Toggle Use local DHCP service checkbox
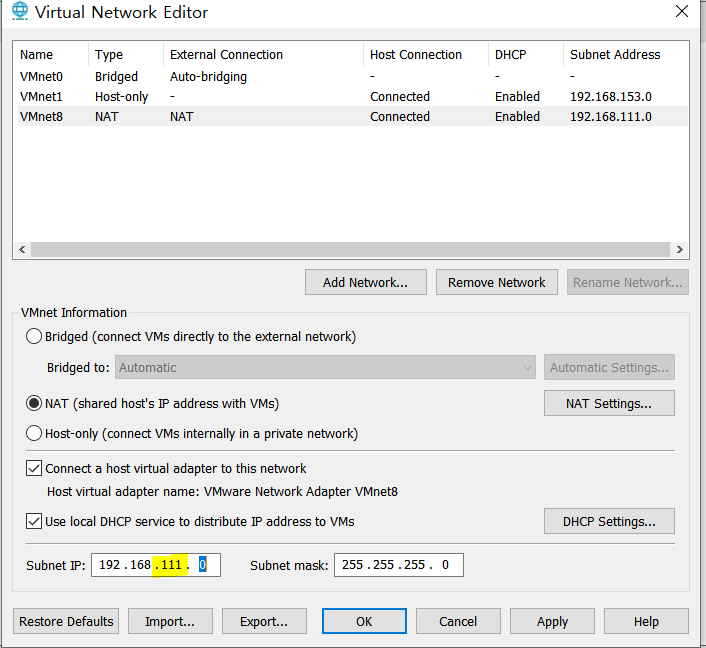706x648 pixels. point(34,521)
